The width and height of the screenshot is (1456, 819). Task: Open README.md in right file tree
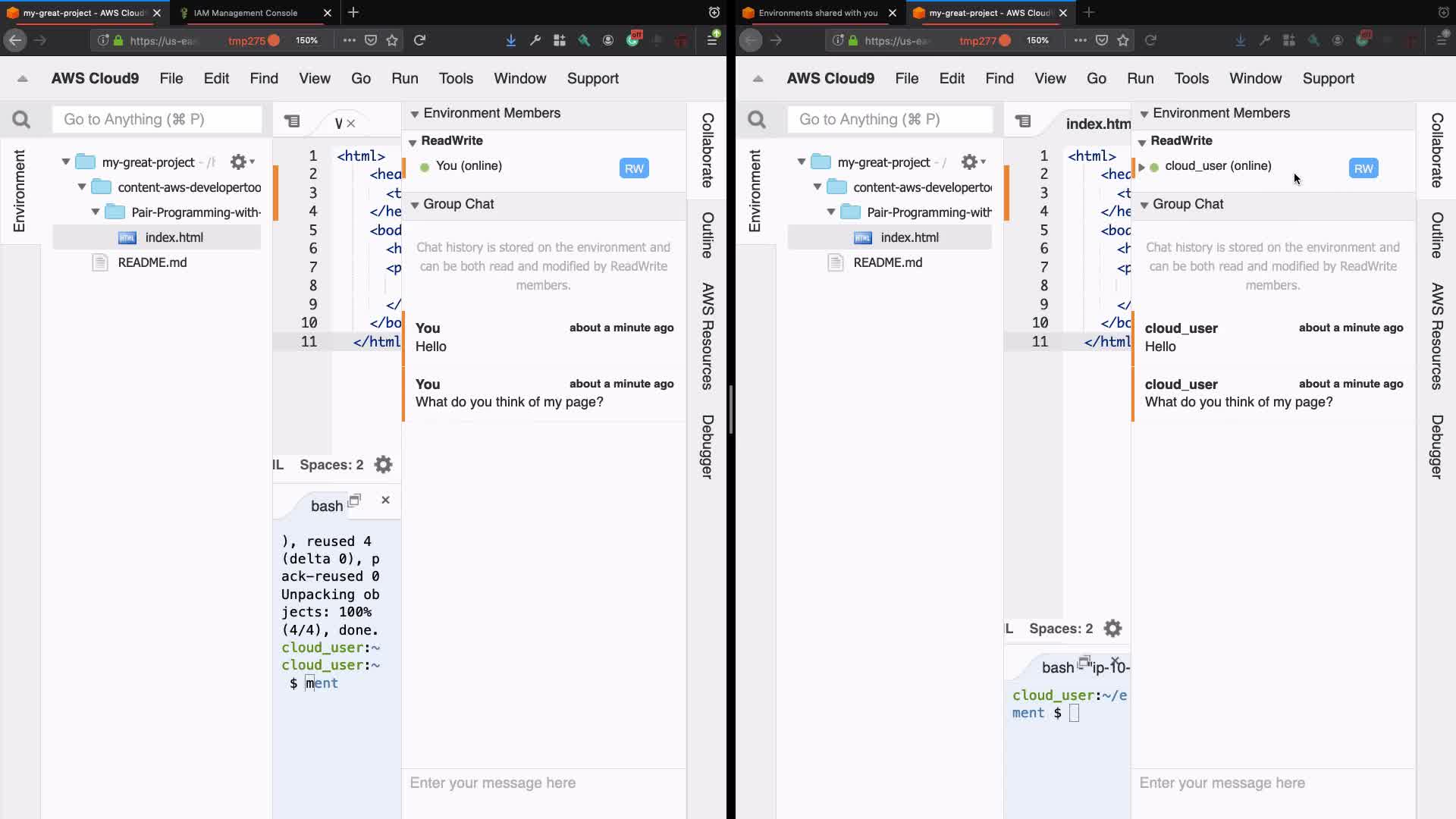tap(887, 262)
